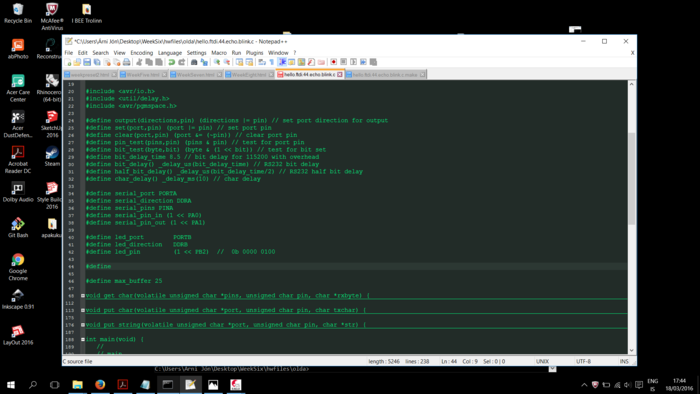Open the Language menu
This screenshot has height=394, width=700.
point(170,53)
